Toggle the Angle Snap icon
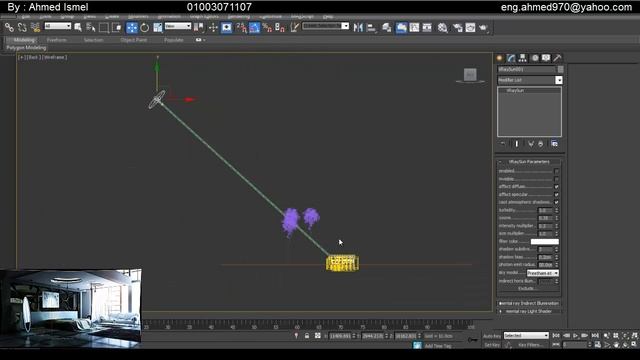The image size is (640, 360). 254,27
